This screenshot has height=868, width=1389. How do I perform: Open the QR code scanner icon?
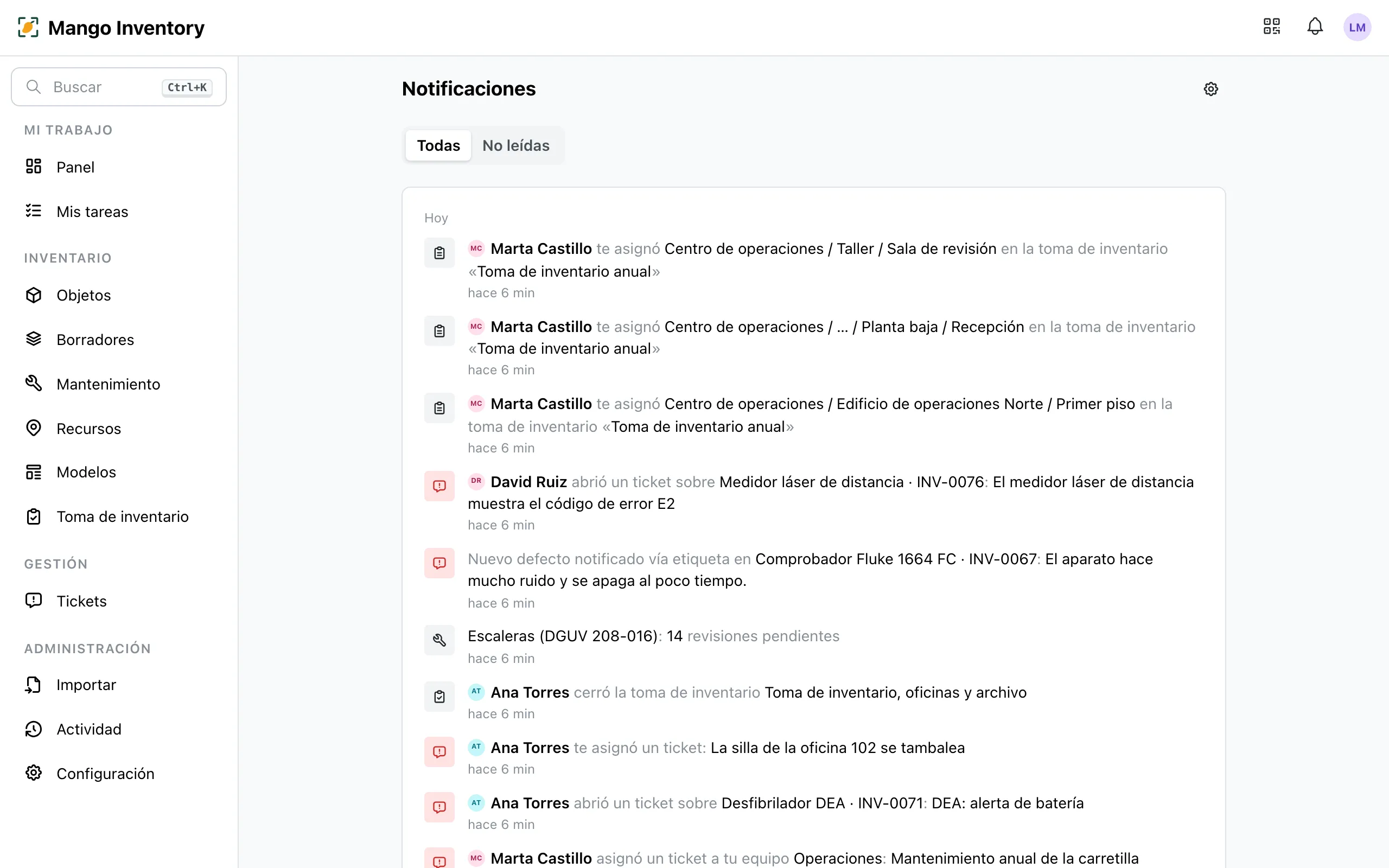(1271, 27)
